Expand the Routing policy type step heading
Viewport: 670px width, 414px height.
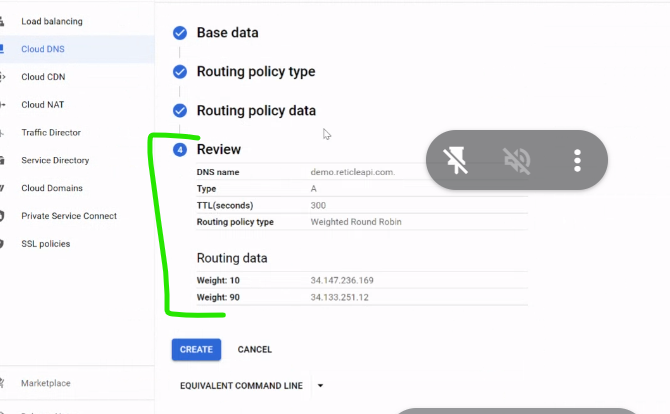256,71
